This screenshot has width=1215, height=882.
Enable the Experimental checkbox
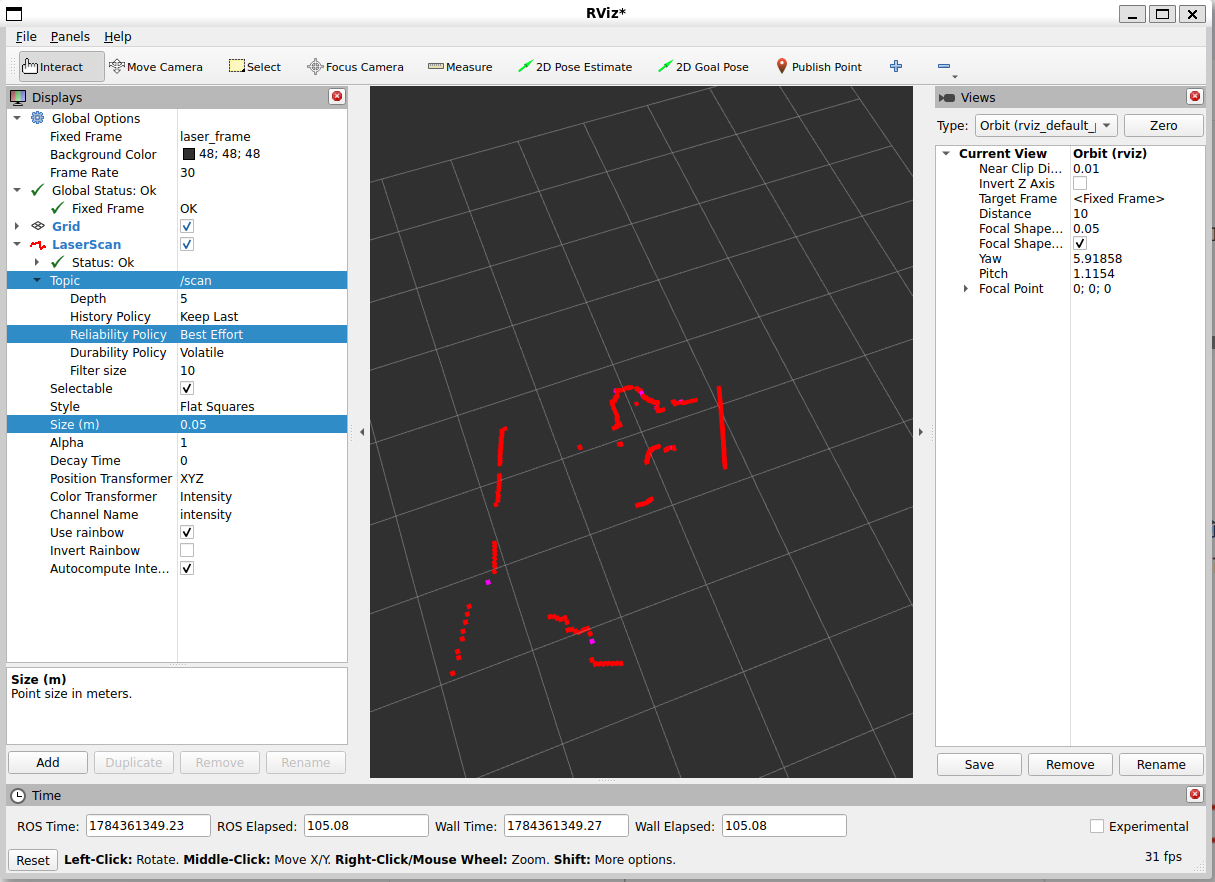coord(1097,826)
